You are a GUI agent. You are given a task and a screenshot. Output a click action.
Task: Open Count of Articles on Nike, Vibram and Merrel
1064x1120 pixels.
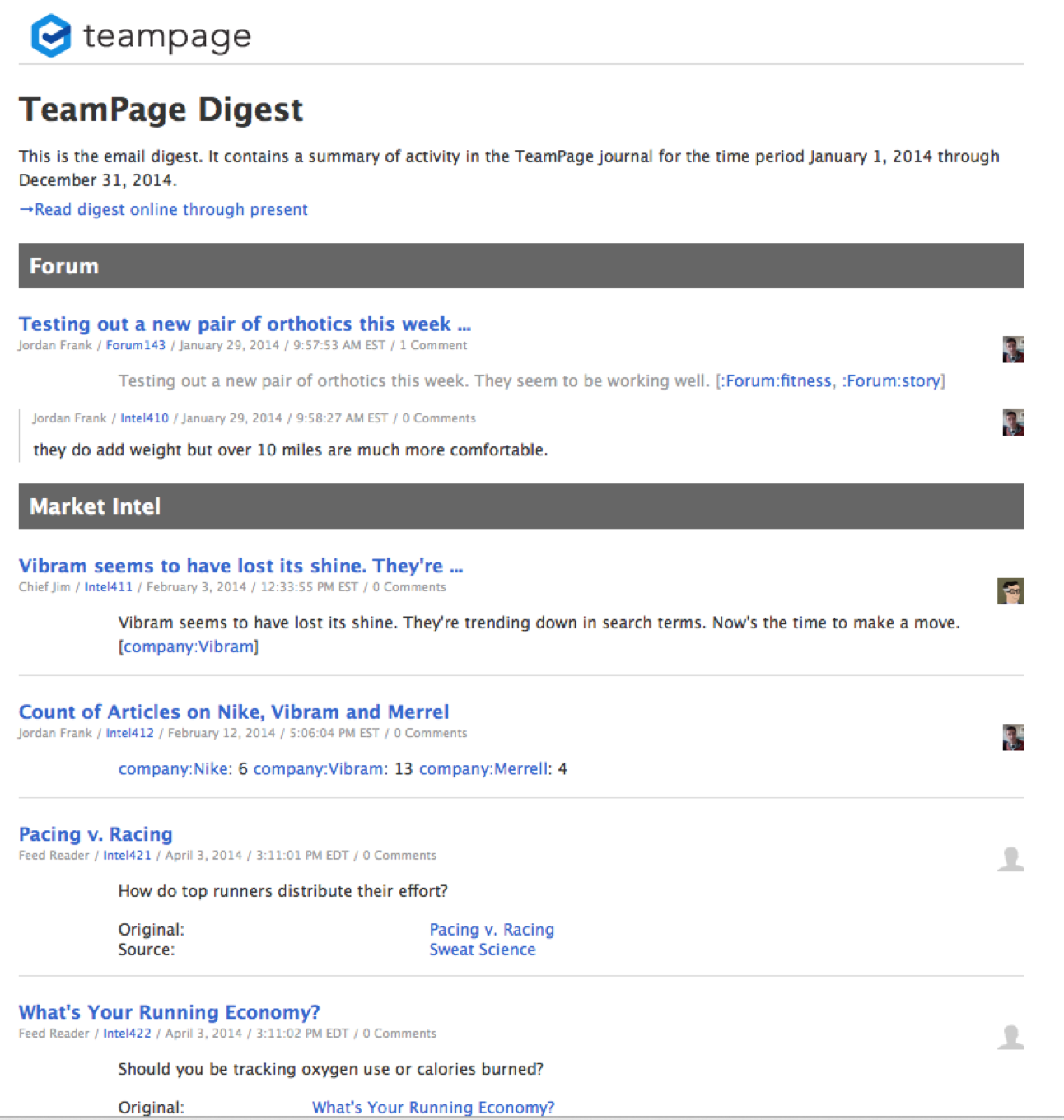tap(234, 712)
